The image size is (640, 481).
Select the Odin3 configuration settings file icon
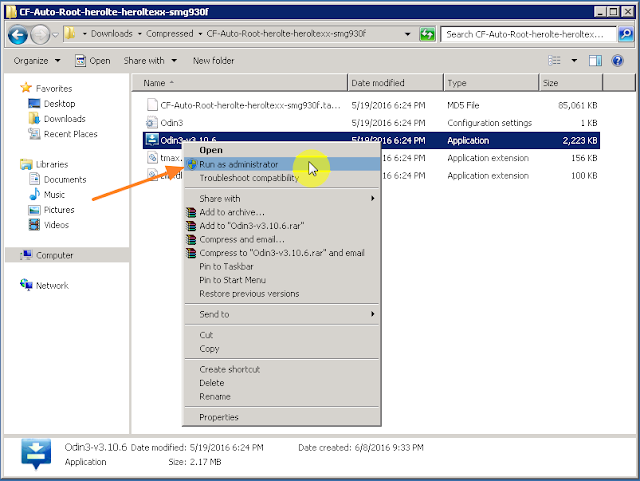(152, 122)
